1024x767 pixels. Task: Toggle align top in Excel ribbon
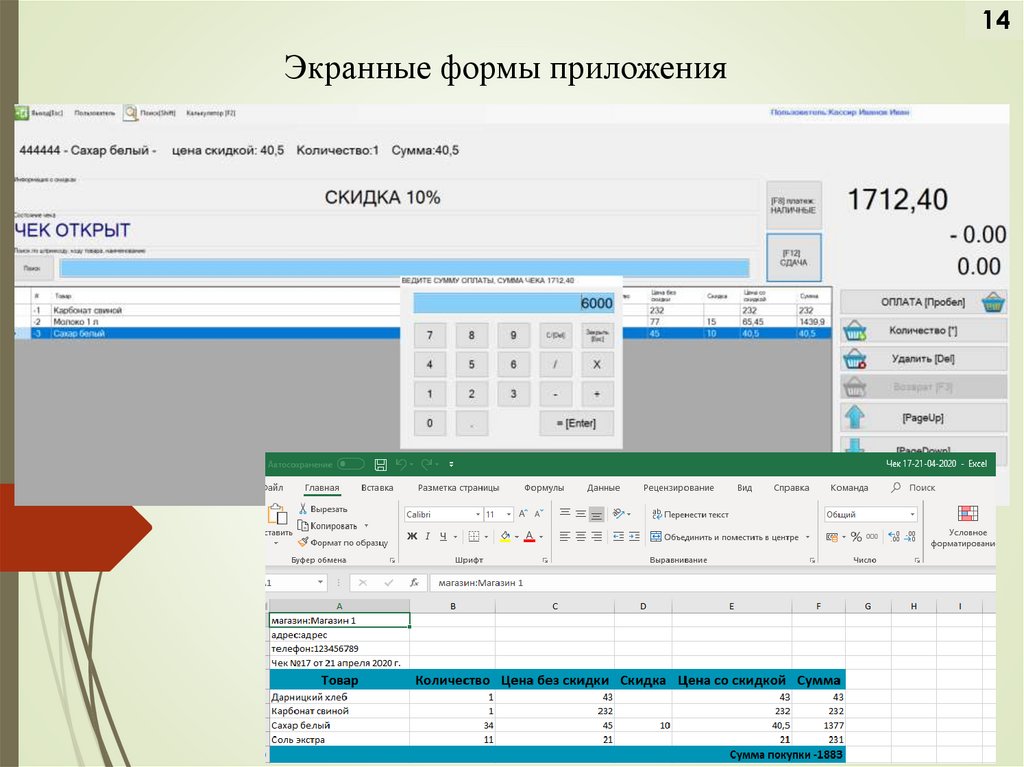[x=565, y=514]
